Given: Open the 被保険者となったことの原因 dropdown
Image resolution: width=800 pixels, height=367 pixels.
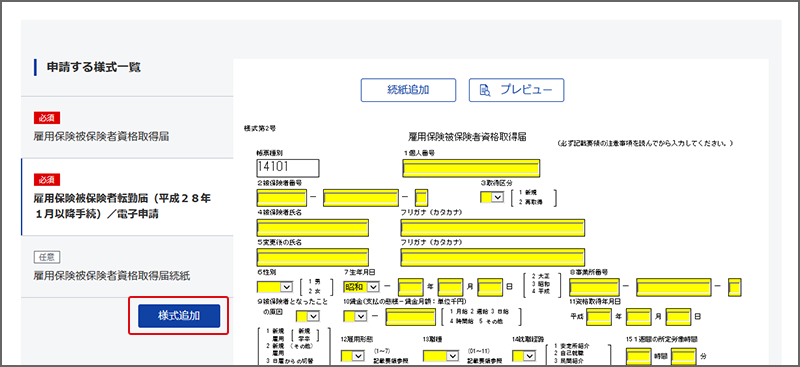Looking at the screenshot, I should pyautogui.click(x=308, y=316).
